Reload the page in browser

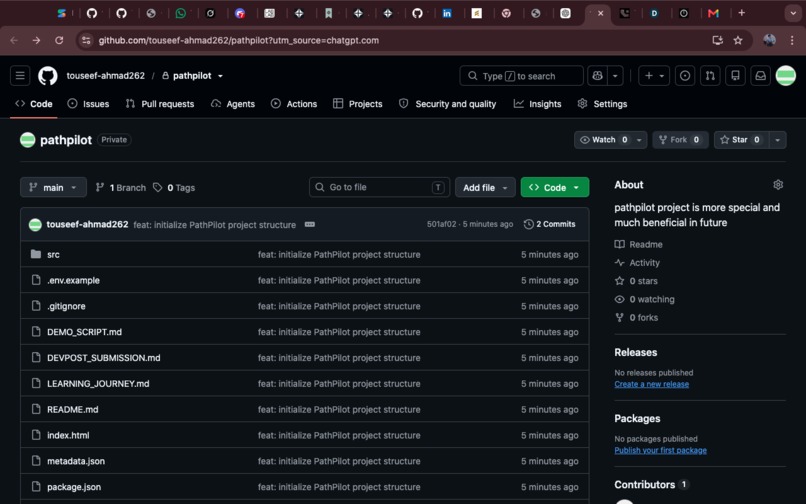click(x=59, y=40)
